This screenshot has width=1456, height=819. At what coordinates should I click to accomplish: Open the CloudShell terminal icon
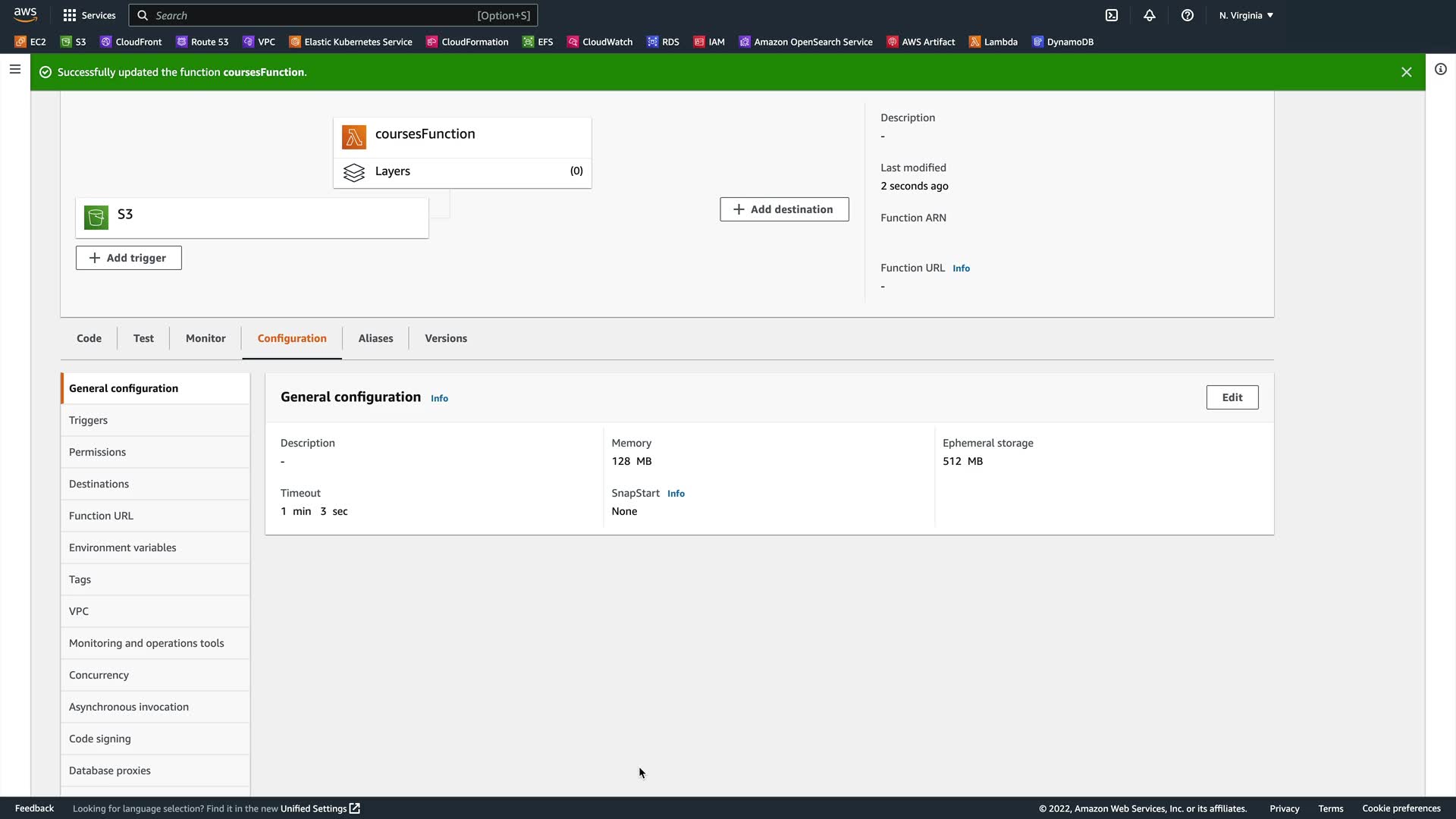coord(1112,15)
